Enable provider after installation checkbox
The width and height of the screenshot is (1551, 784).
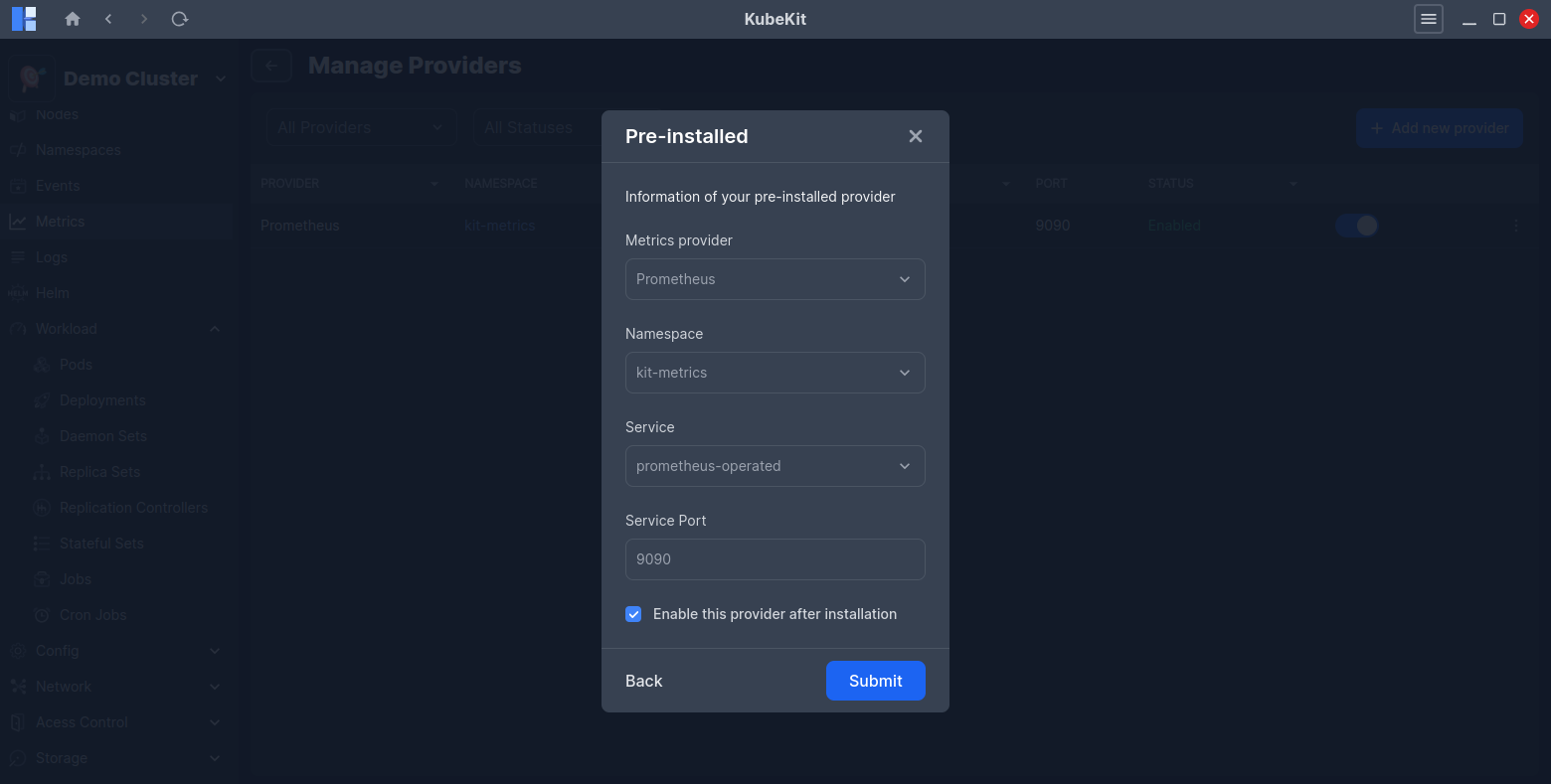(633, 614)
